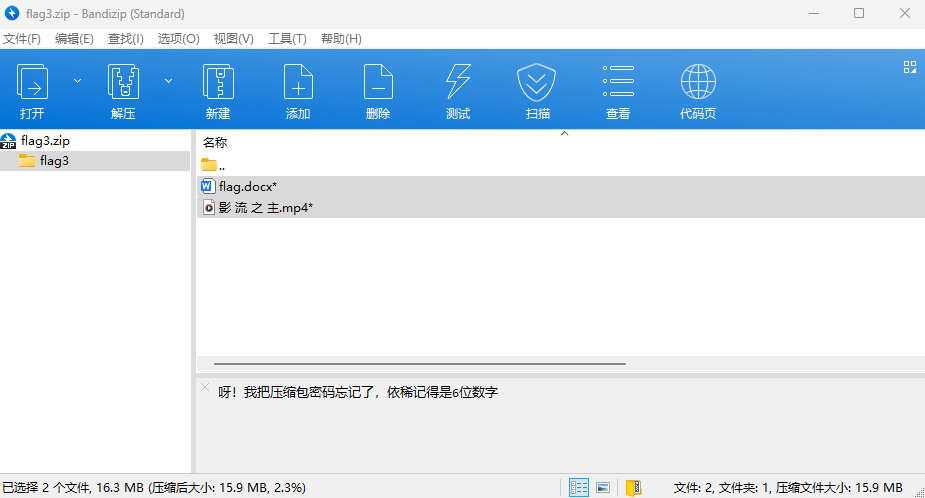Switch to thumbnail view icon
Viewport: 925px width, 498px height.
tap(603, 487)
